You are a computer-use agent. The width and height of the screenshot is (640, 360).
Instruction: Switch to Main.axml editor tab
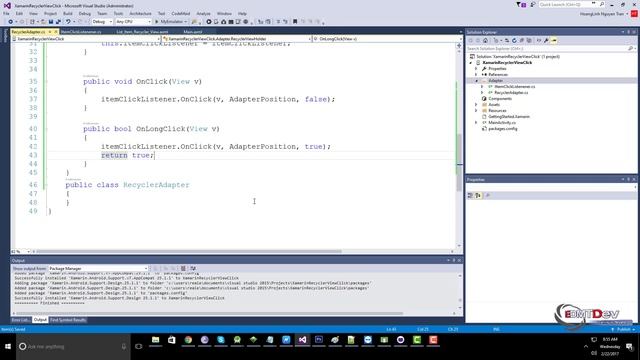(193, 32)
